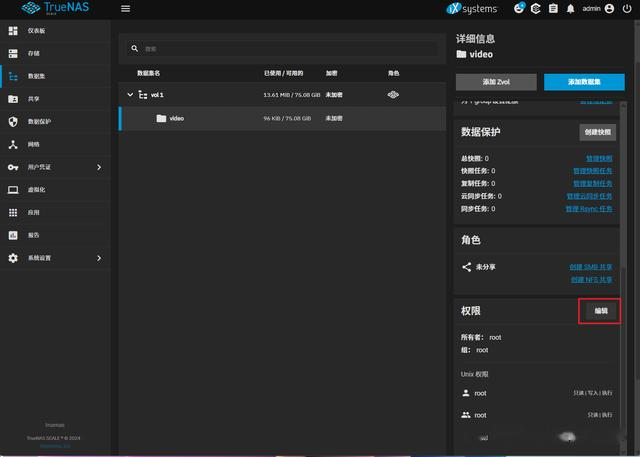Click the 创建 NFS 共享 link
640x457 pixels.
[591, 280]
